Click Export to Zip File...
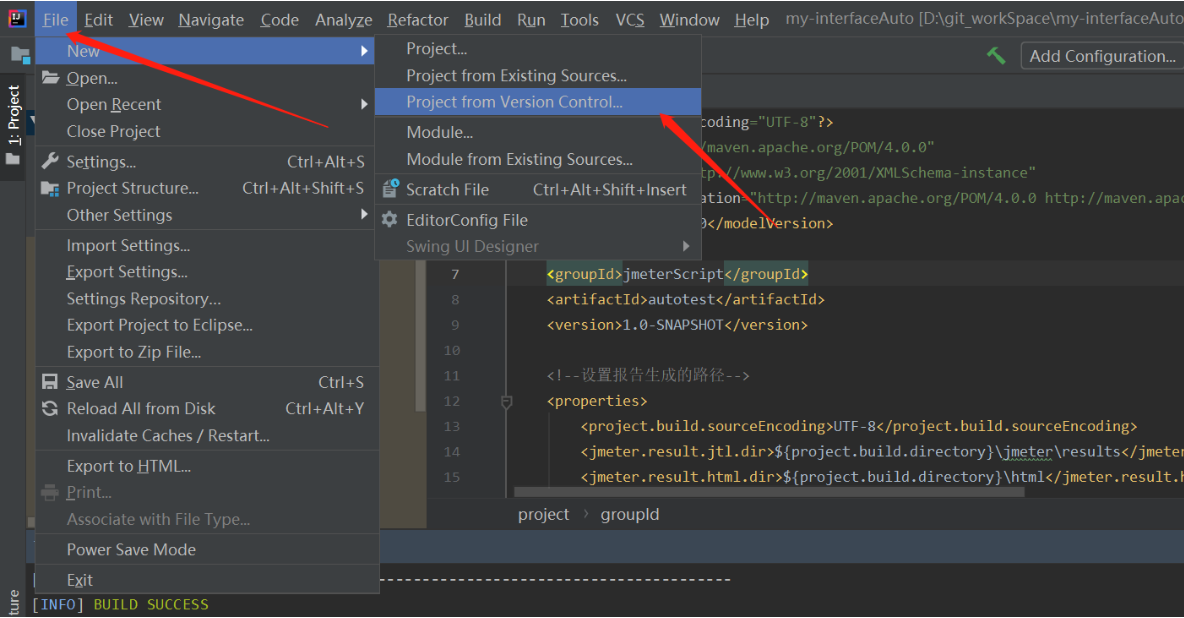Screen dimensions: 1184x618 click(205, 352)
